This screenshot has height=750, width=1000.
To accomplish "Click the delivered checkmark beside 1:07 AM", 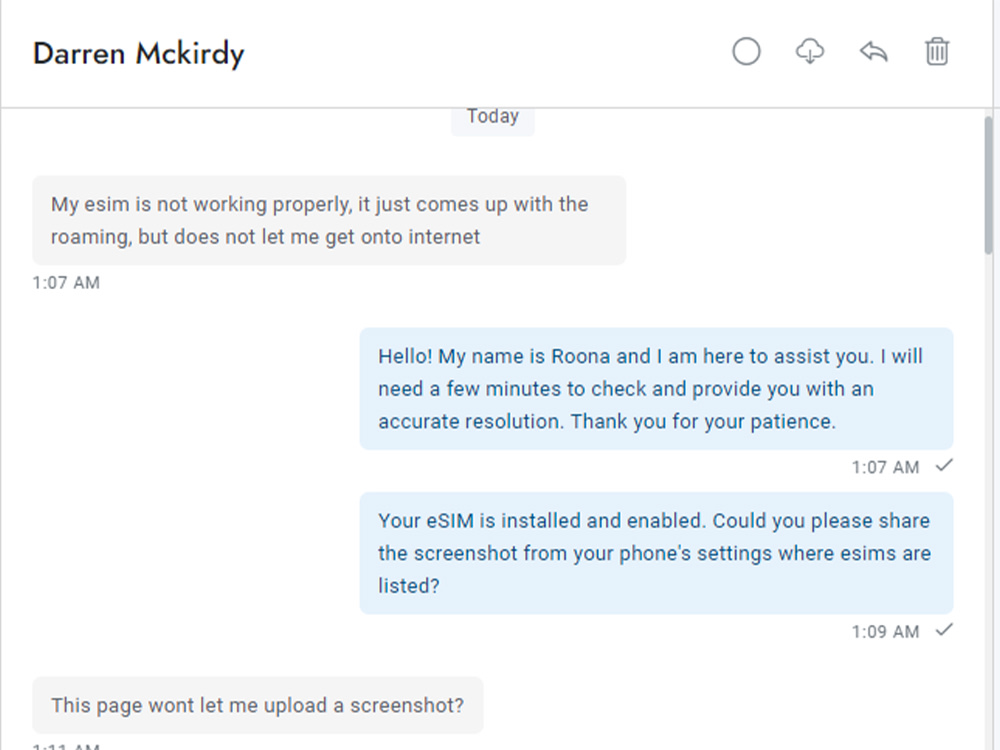I will (x=944, y=466).
